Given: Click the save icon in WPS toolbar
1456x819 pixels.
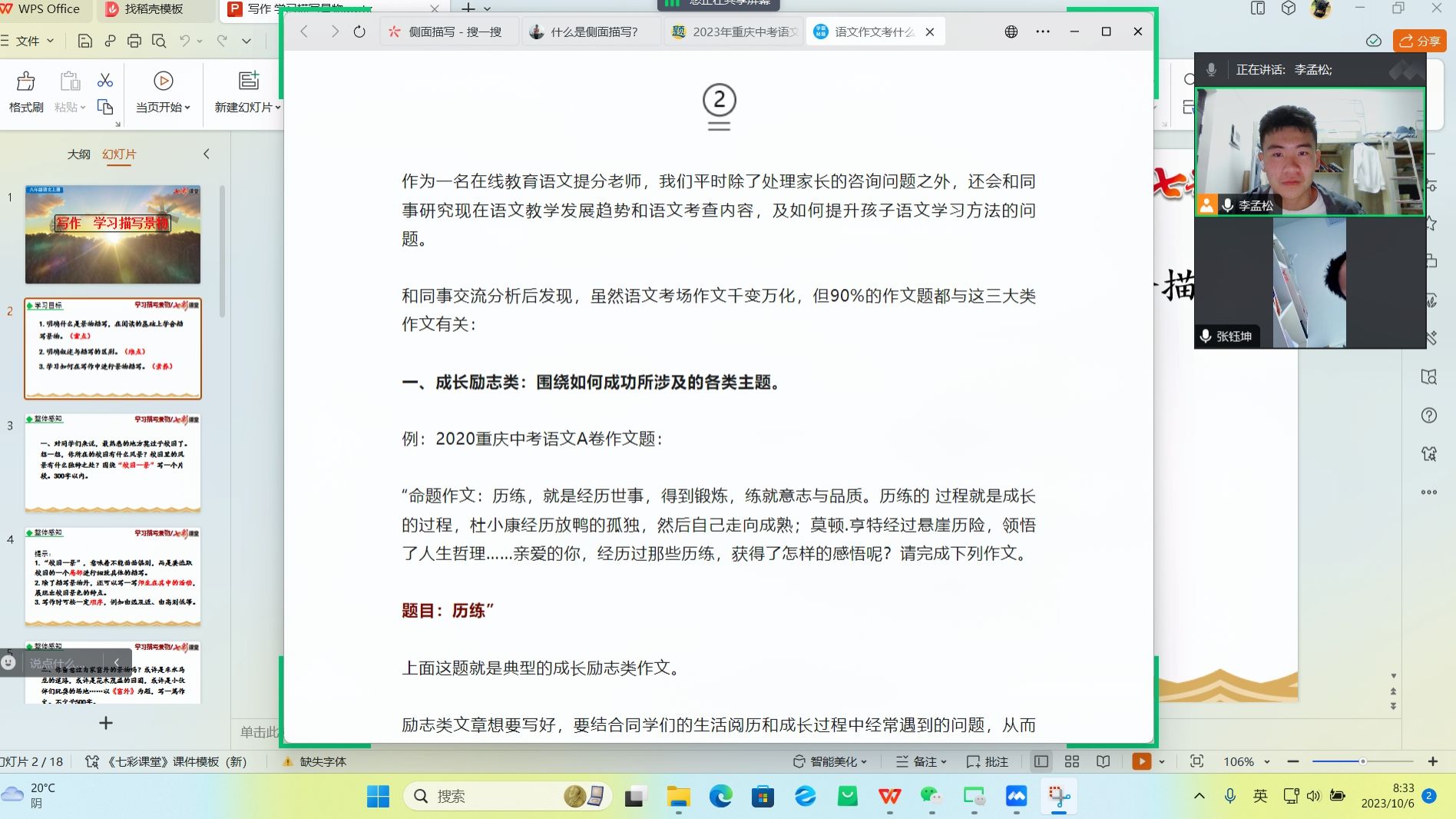Looking at the screenshot, I should tap(85, 41).
